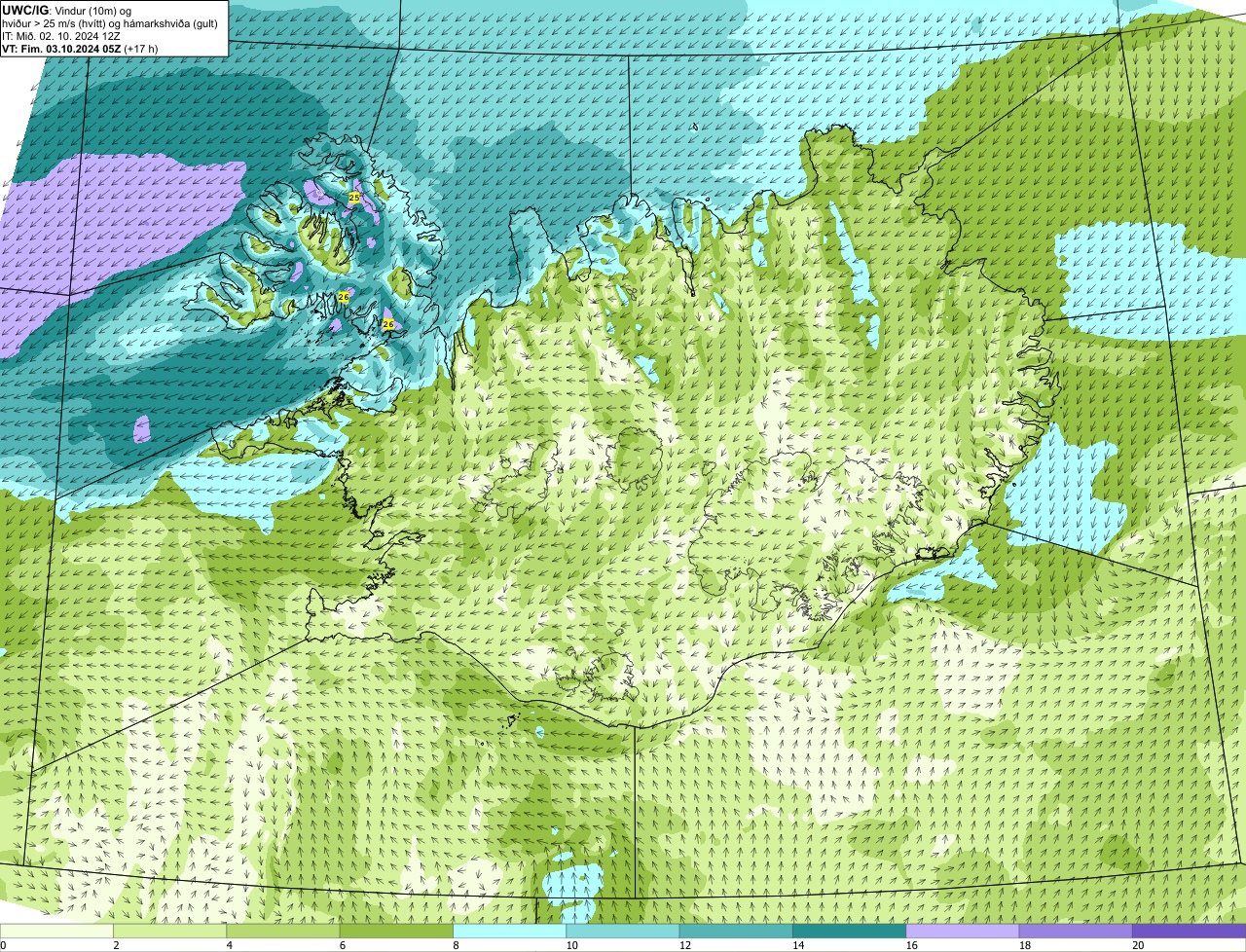Click the 'VT: Fim. 03.10.2024 05Z (+17 h)' line

click(x=80, y=48)
